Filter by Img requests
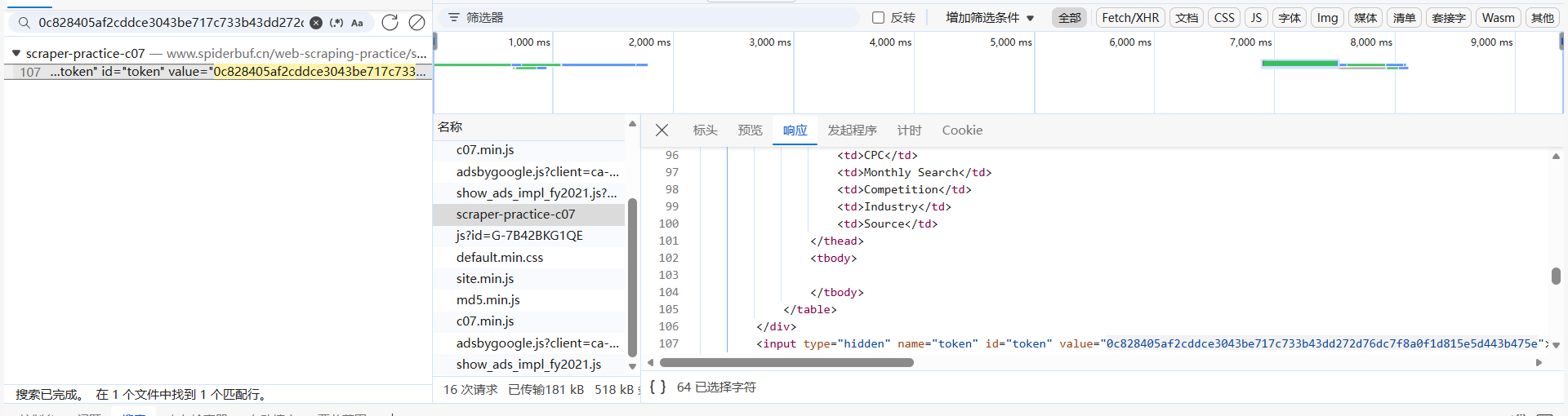Image resolution: width=1568 pixels, height=416 pixels. pyautogui.click(x=1328, y=17)
